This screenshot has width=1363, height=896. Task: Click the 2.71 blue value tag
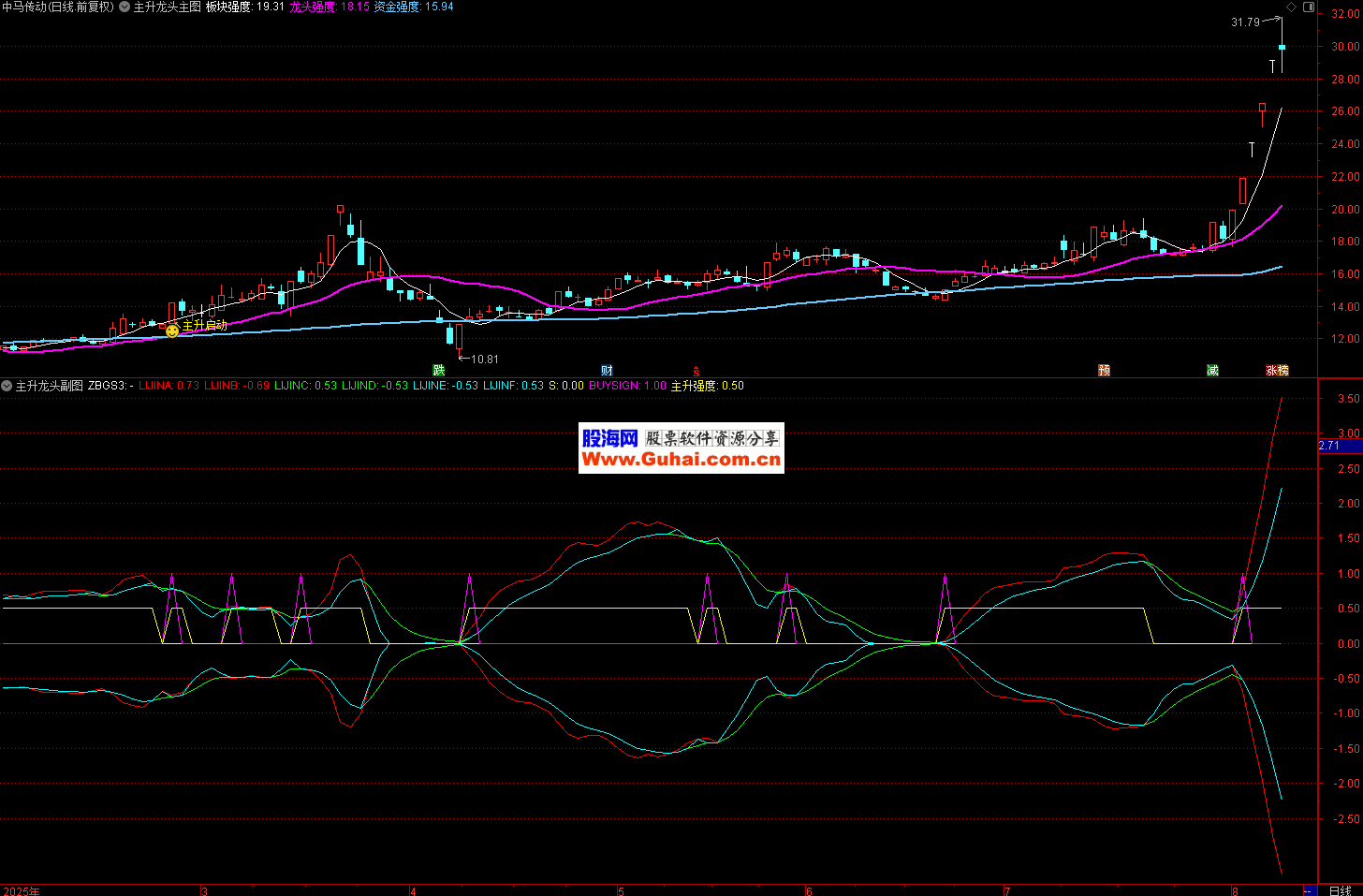pyautogui.click(x=1340, y=446)
